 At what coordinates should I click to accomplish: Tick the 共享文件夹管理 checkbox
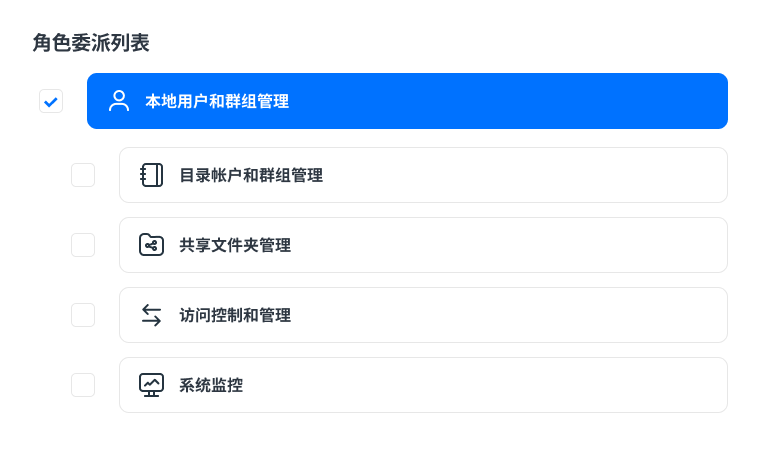pyautogui.click(x=83, y=245)
